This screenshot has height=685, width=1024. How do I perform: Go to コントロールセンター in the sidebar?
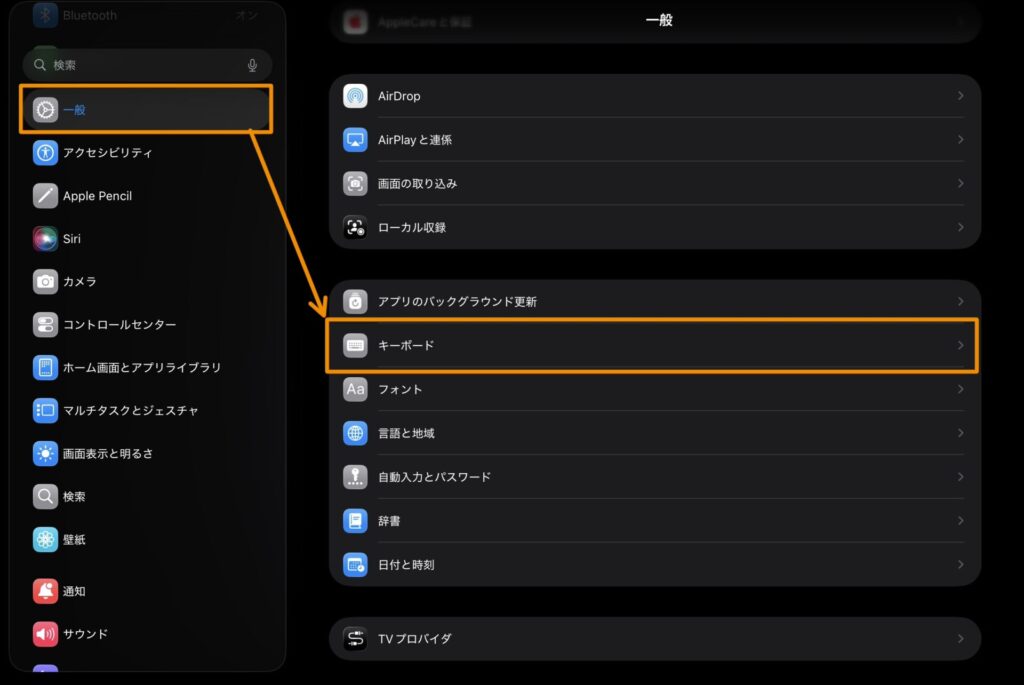119,325
